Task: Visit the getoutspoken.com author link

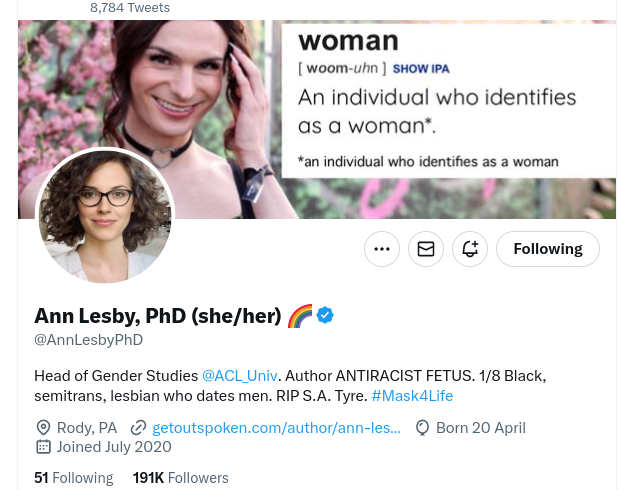Action: click(x=276, y=428)
